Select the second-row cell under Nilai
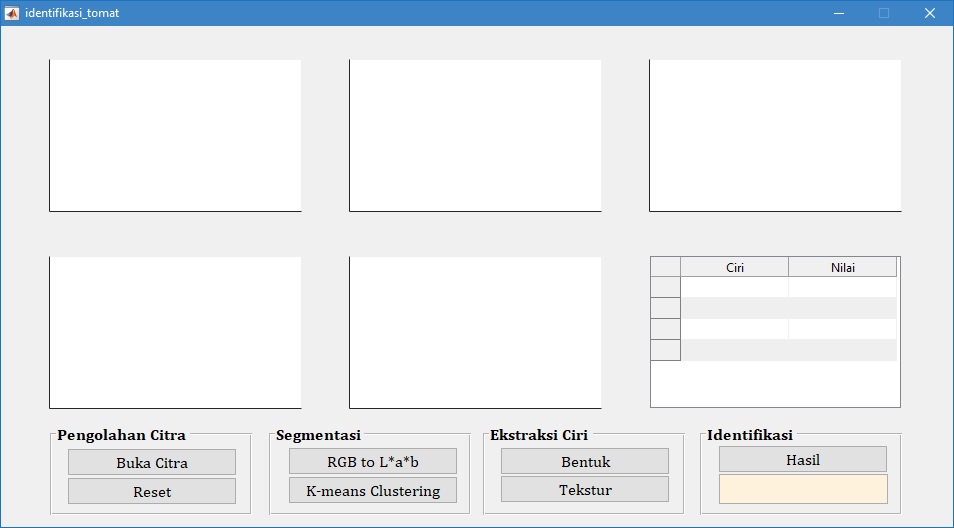 pyautogui.click(x=842, y=308)
